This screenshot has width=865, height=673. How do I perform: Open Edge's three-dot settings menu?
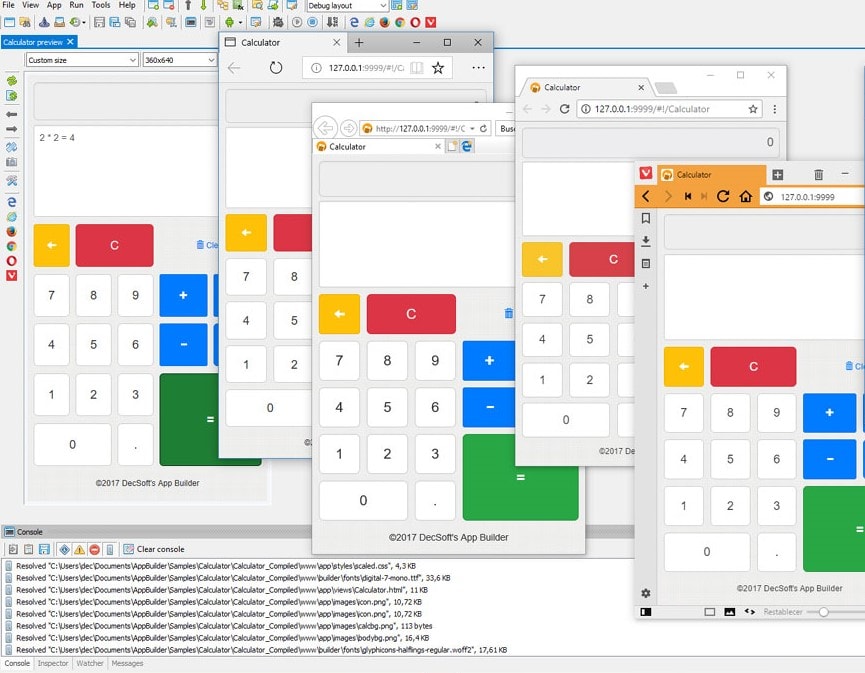click(478, 68)
